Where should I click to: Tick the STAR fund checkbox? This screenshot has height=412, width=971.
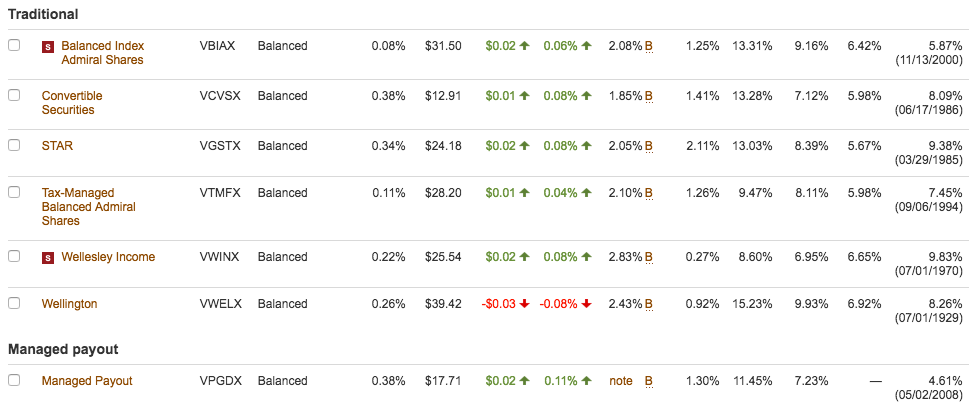point(14,145)
